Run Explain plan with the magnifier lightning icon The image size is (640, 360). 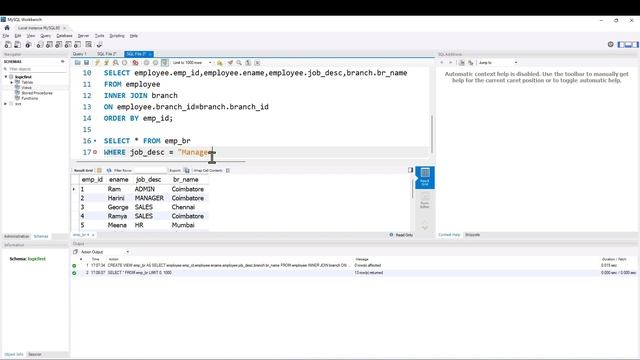pos(116,62)
